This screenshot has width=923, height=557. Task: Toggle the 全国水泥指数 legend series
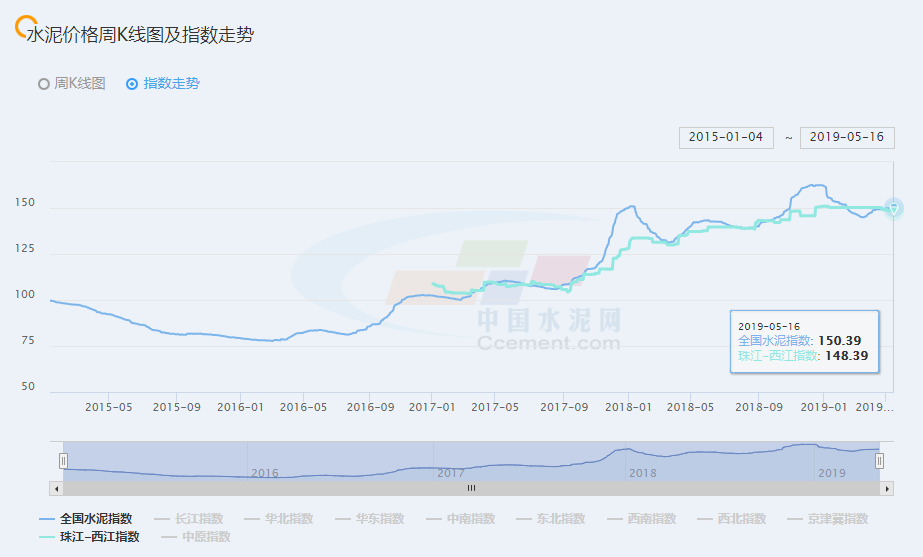86,519
